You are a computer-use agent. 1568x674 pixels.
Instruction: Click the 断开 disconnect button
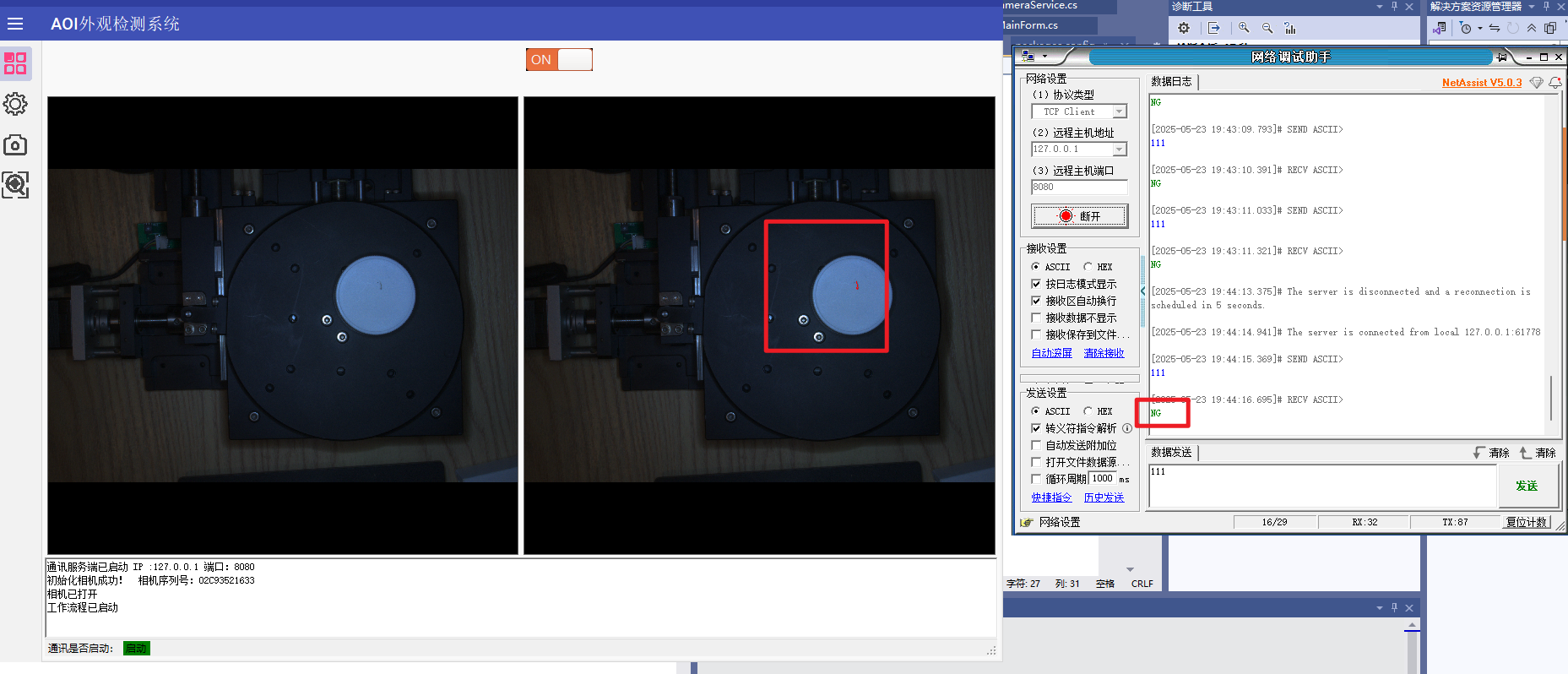pyautogui.click(x=1079, y=216)
